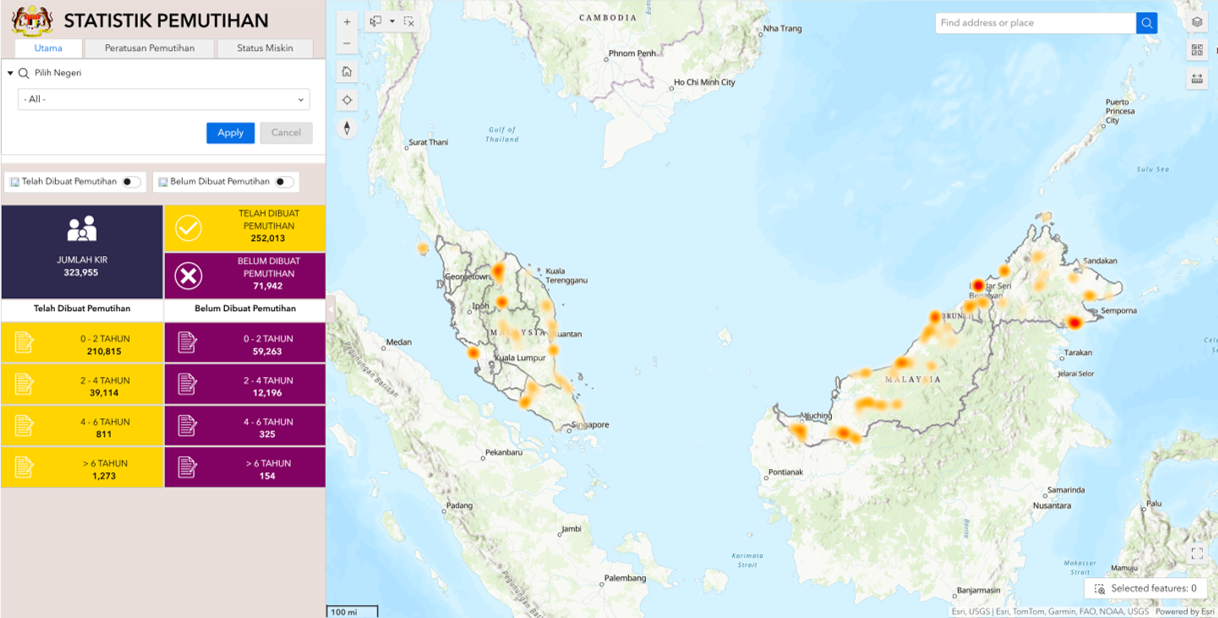This screenshot has height=618, width=1218.
Task: Activate the rectangle select features tool
Action: 376,21
